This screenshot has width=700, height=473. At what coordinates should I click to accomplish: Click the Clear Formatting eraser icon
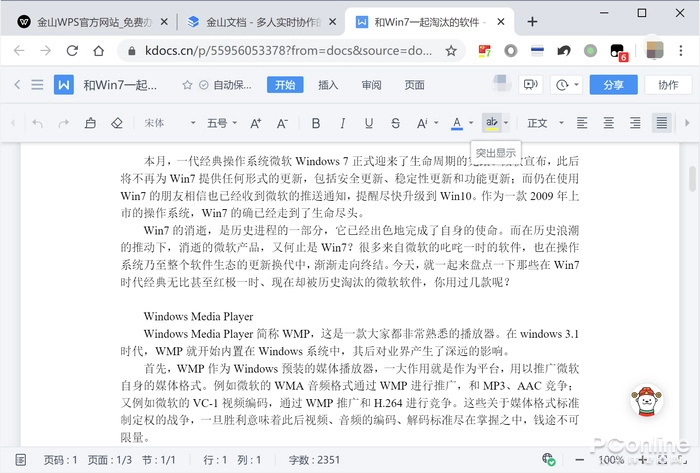click(117, 123)
